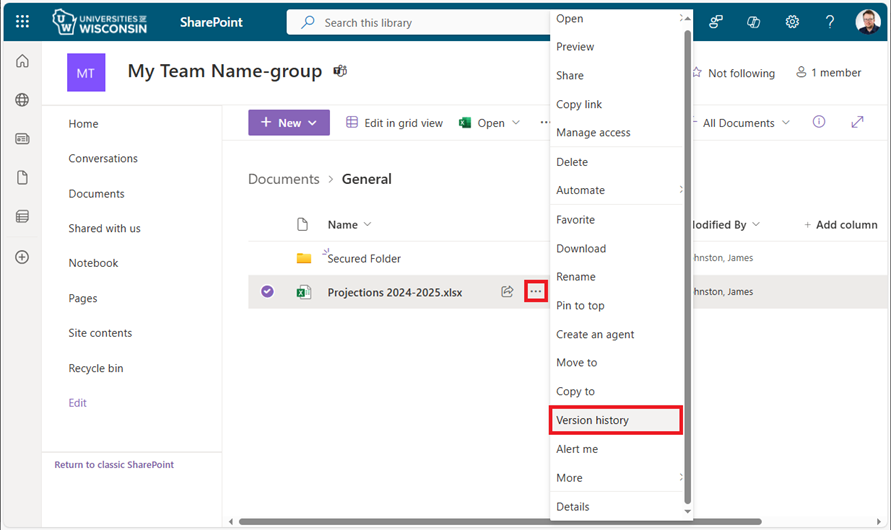Click Add column header button
Screen dimensions: 891x530
point(840,225)
